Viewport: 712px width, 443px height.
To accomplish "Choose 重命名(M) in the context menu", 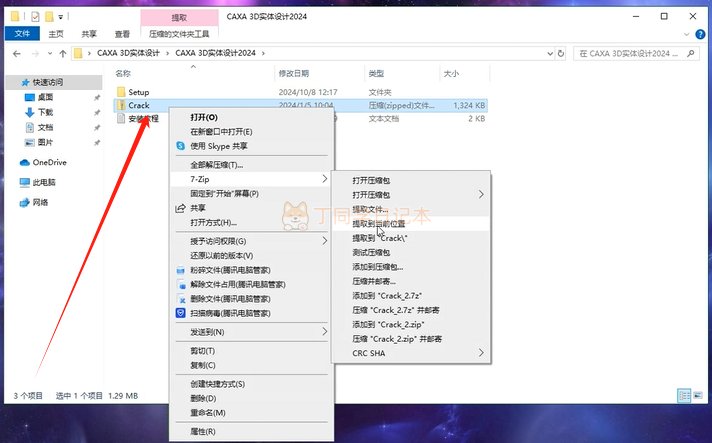I will coord(208,413).
